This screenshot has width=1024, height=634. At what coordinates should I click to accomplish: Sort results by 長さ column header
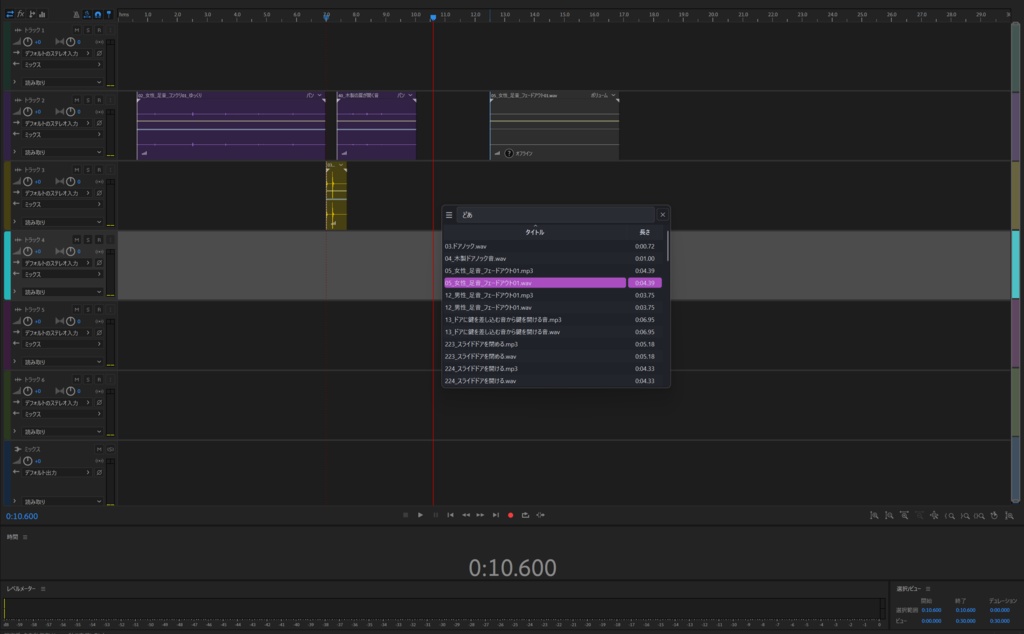645,232
